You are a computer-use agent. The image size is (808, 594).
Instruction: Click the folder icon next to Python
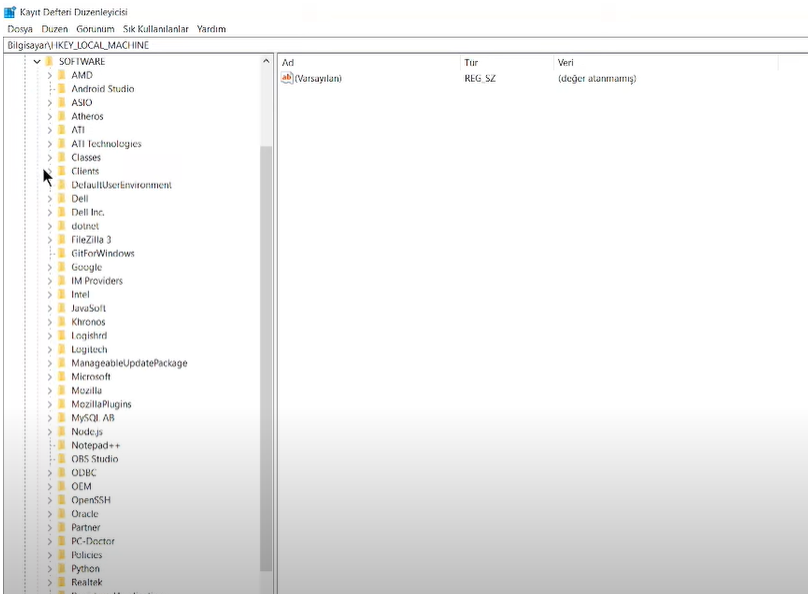[x=61, y=569]
